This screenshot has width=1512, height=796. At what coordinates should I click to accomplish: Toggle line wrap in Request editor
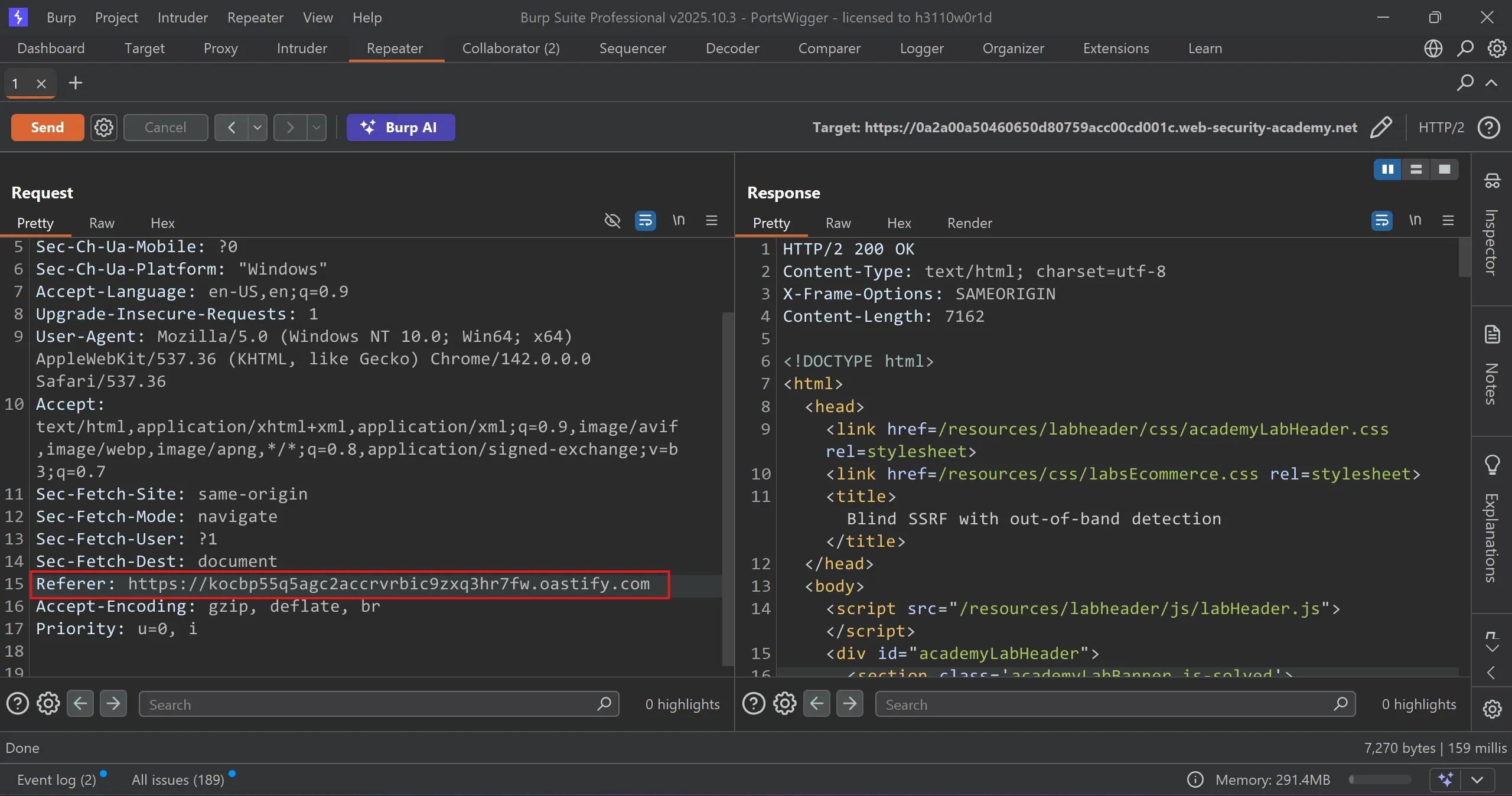click(x=645, y=221)
